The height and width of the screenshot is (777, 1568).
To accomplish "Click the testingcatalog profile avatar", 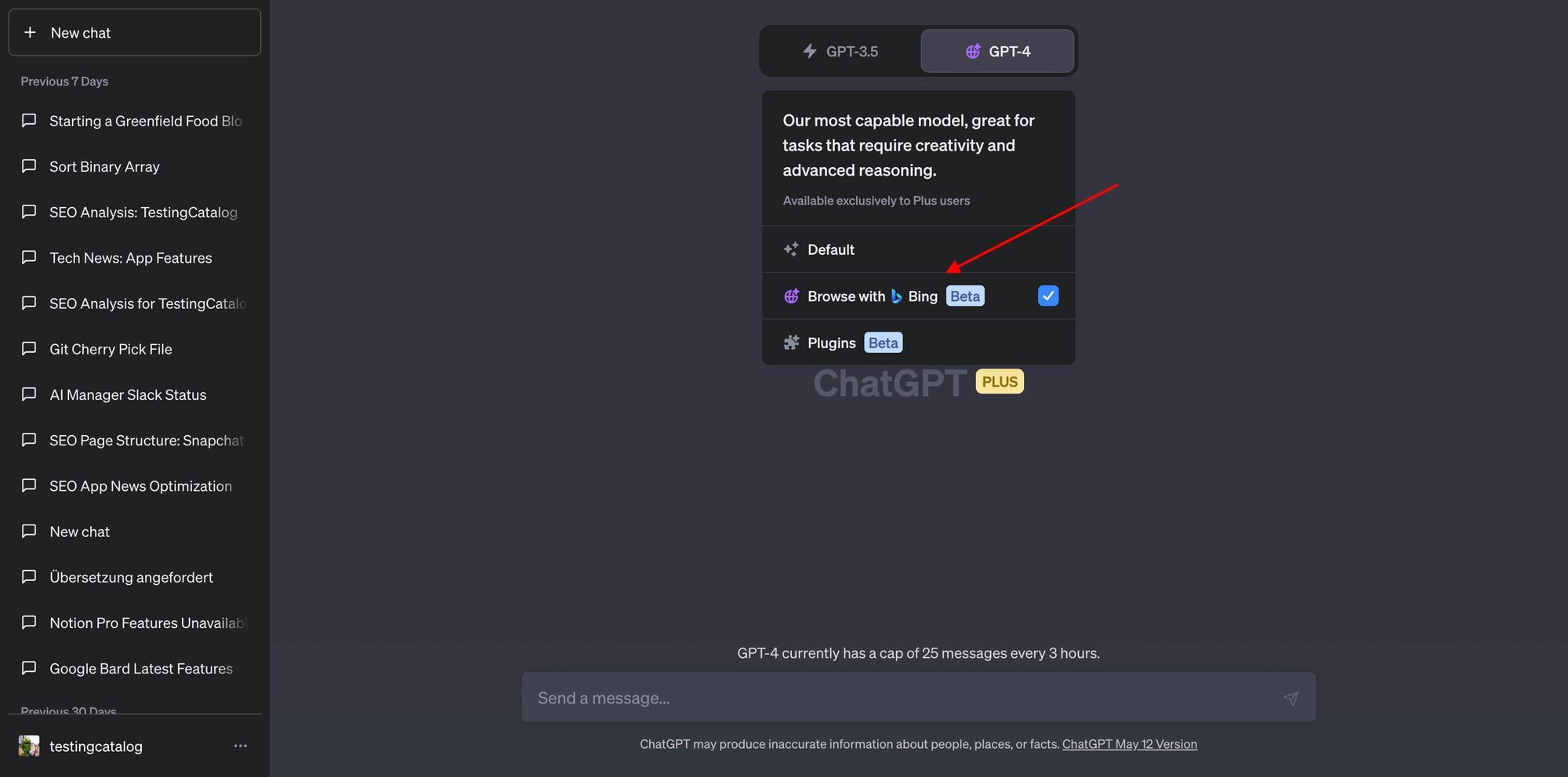I will pyautogui.click(x=29, y=746).
